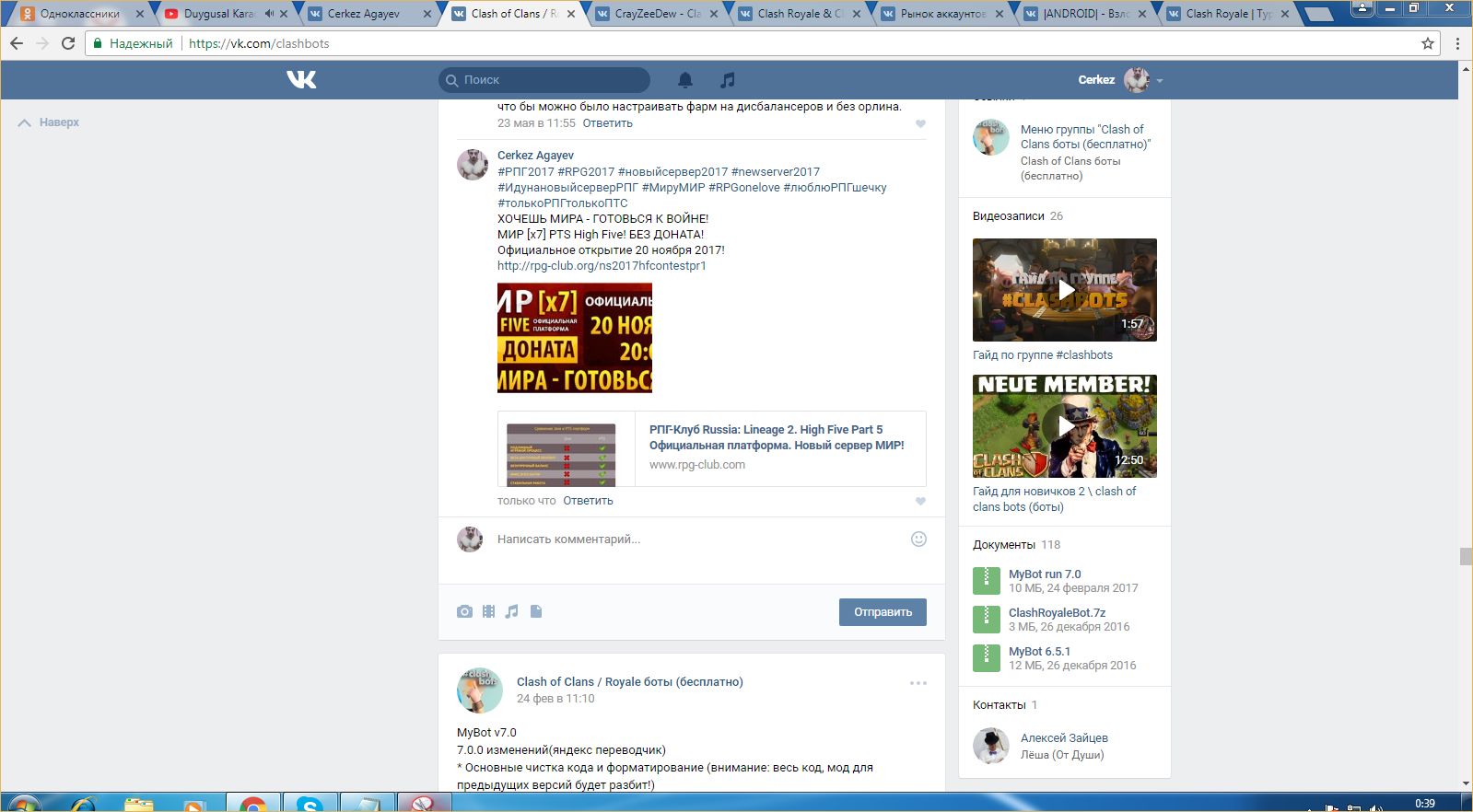Open the three-dot options menu on the group post

pos(918,683)
